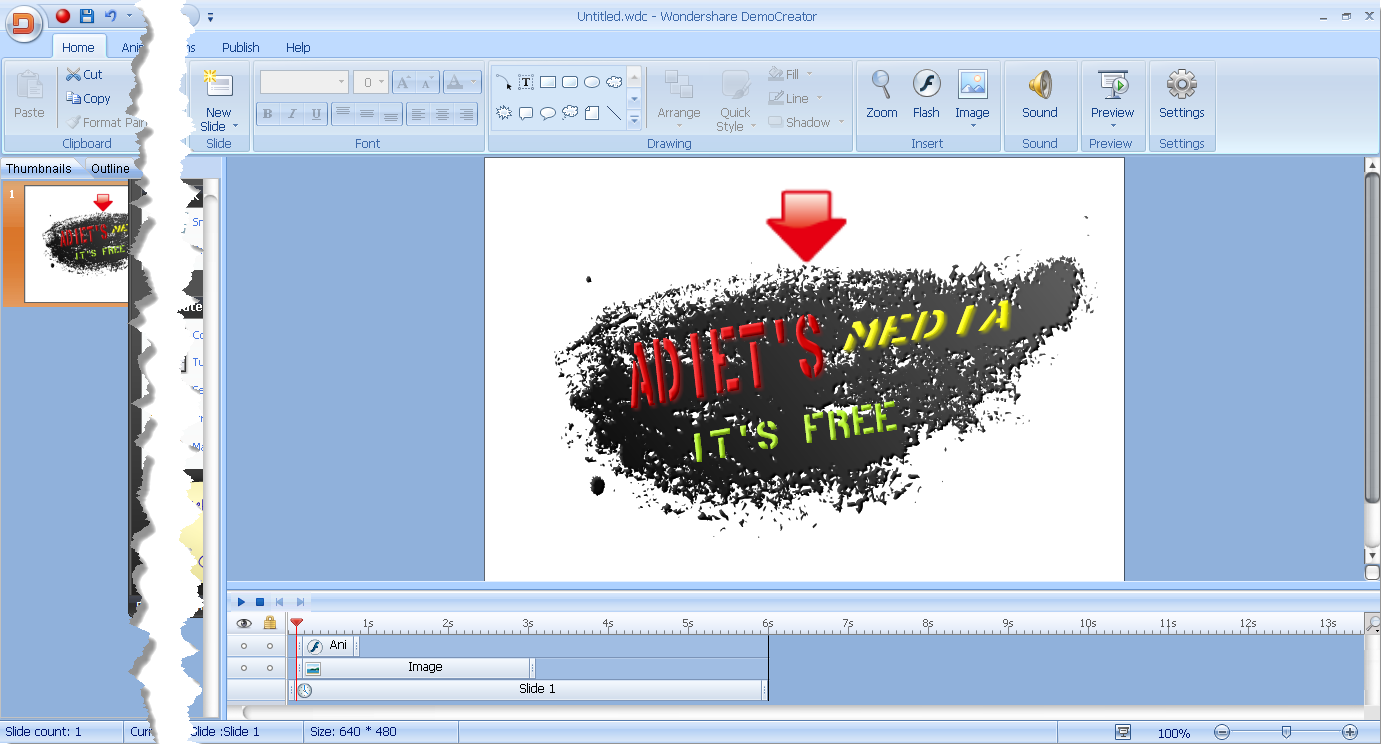The width and height of the screenshot is (1381, 744).
Task: Stop timeline playback
Action: point(259,602)
